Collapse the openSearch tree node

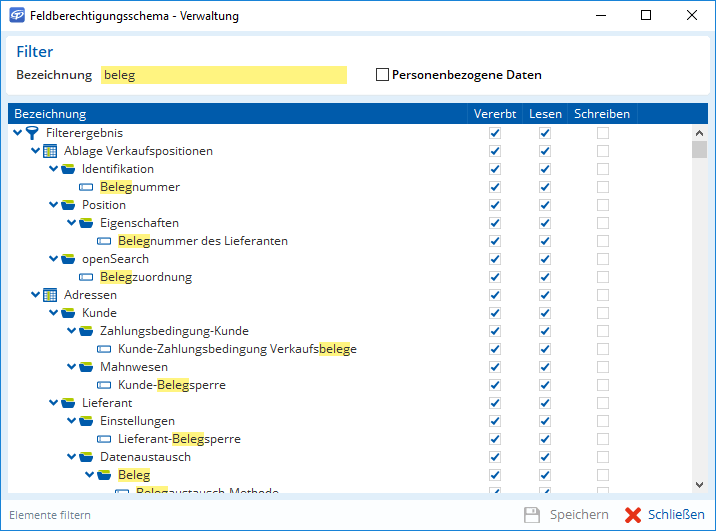pos(54,259)
